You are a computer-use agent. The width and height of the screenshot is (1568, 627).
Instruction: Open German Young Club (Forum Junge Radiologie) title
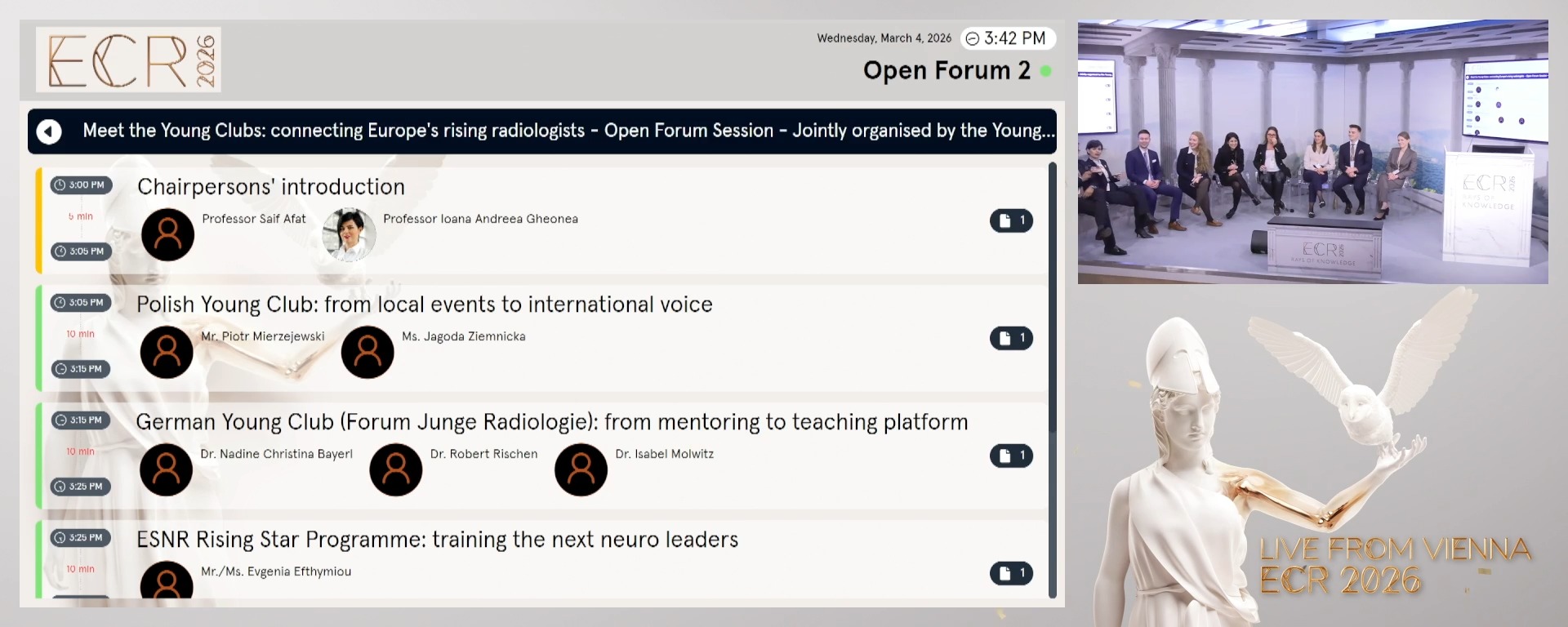tap(552, 422)
